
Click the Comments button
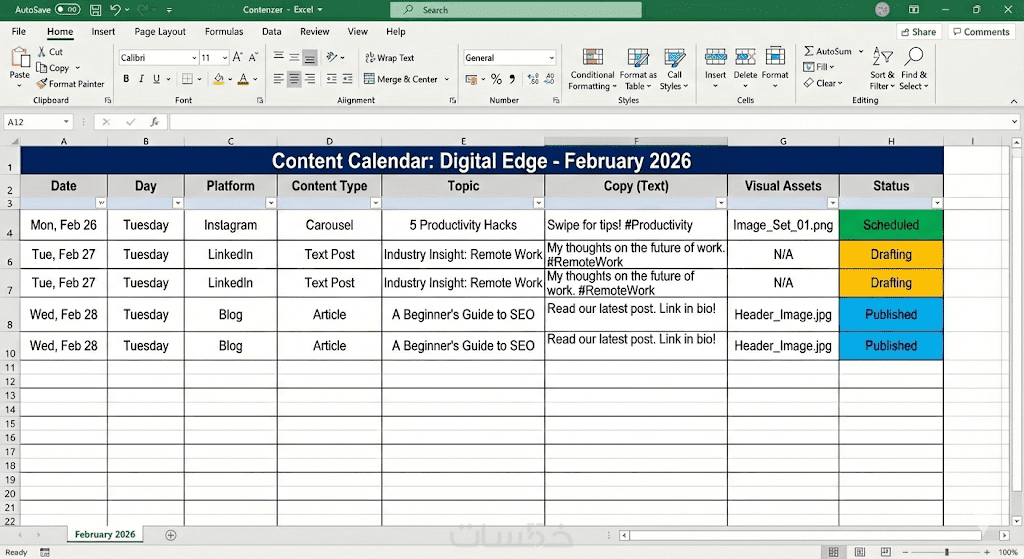(981, 31)
